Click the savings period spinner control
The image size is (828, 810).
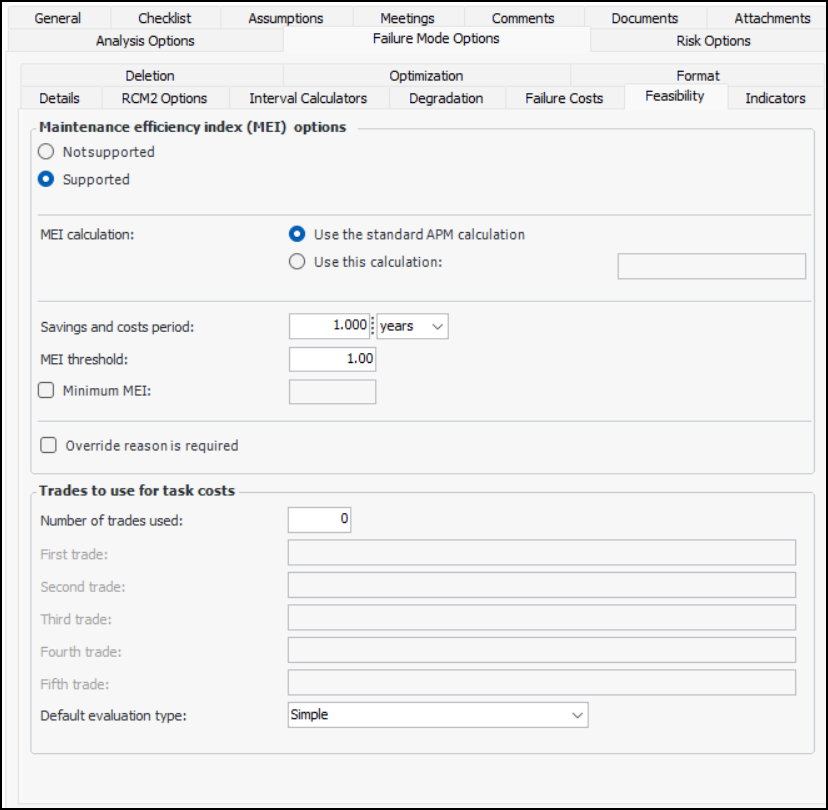373,326
